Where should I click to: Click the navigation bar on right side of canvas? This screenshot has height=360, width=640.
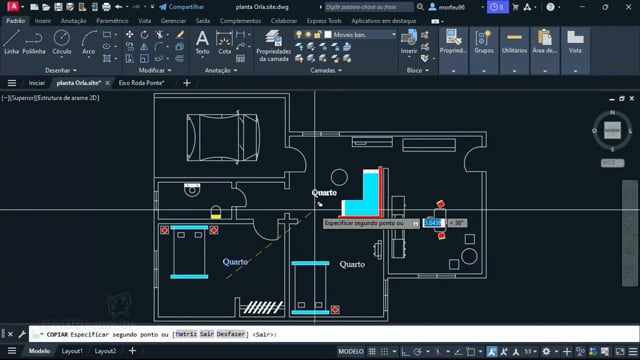tap(630, 233)
